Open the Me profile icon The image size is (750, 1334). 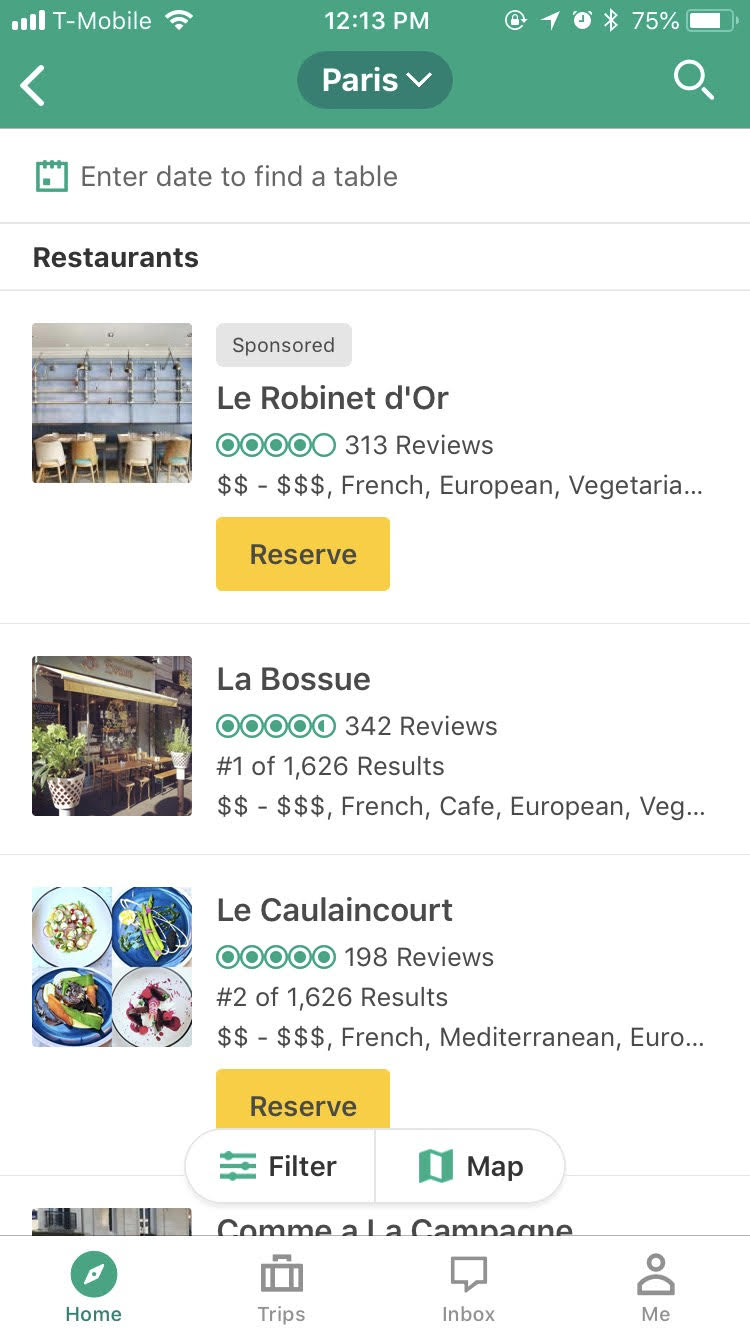coord(656,1275)
